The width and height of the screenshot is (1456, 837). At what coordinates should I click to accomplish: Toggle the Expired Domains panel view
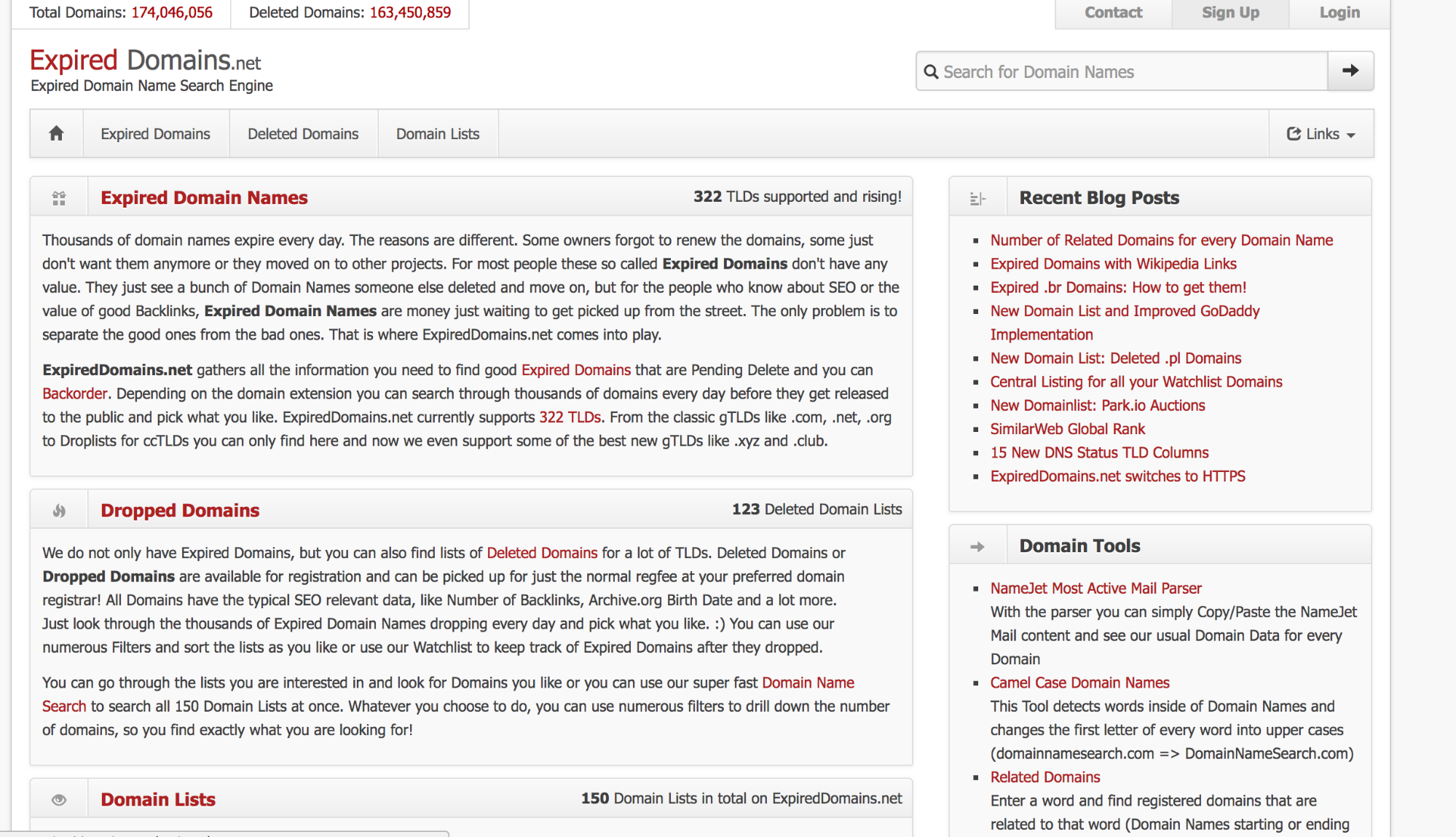(x=59, y=197)
